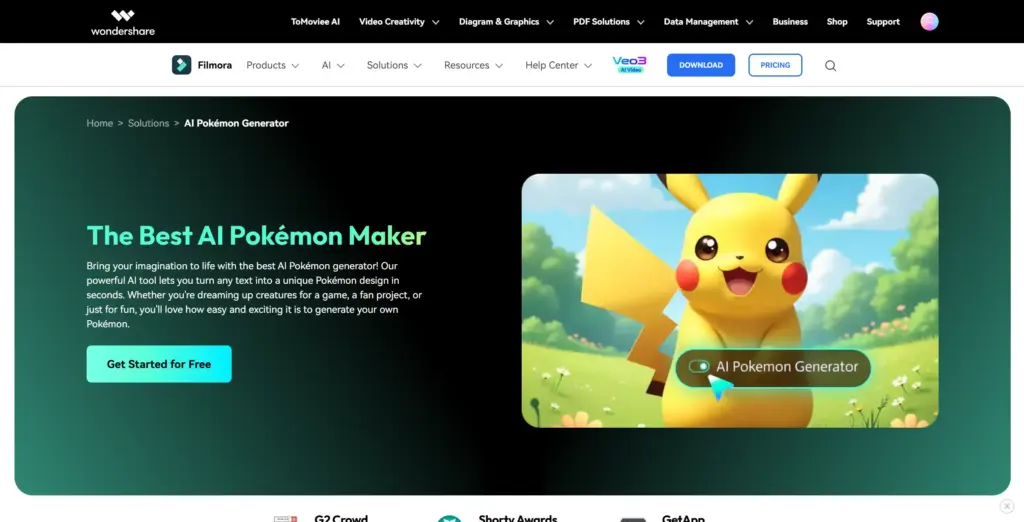The image size is (1024, 522).
Task: Open the Solutions dropdown menu
Action: point(394,65)
